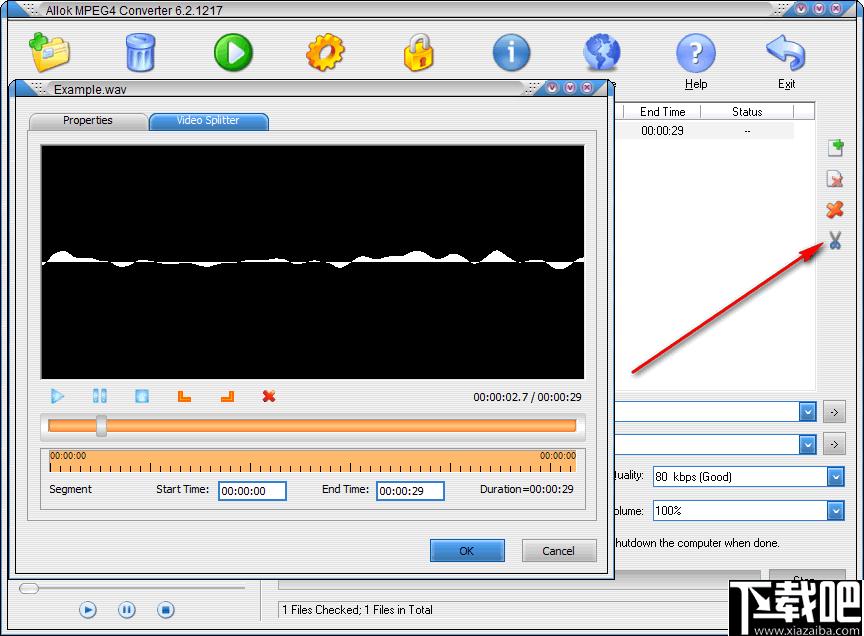
Task: Stop preview in the Video Splitter
Action: click(x=142, y=396)
